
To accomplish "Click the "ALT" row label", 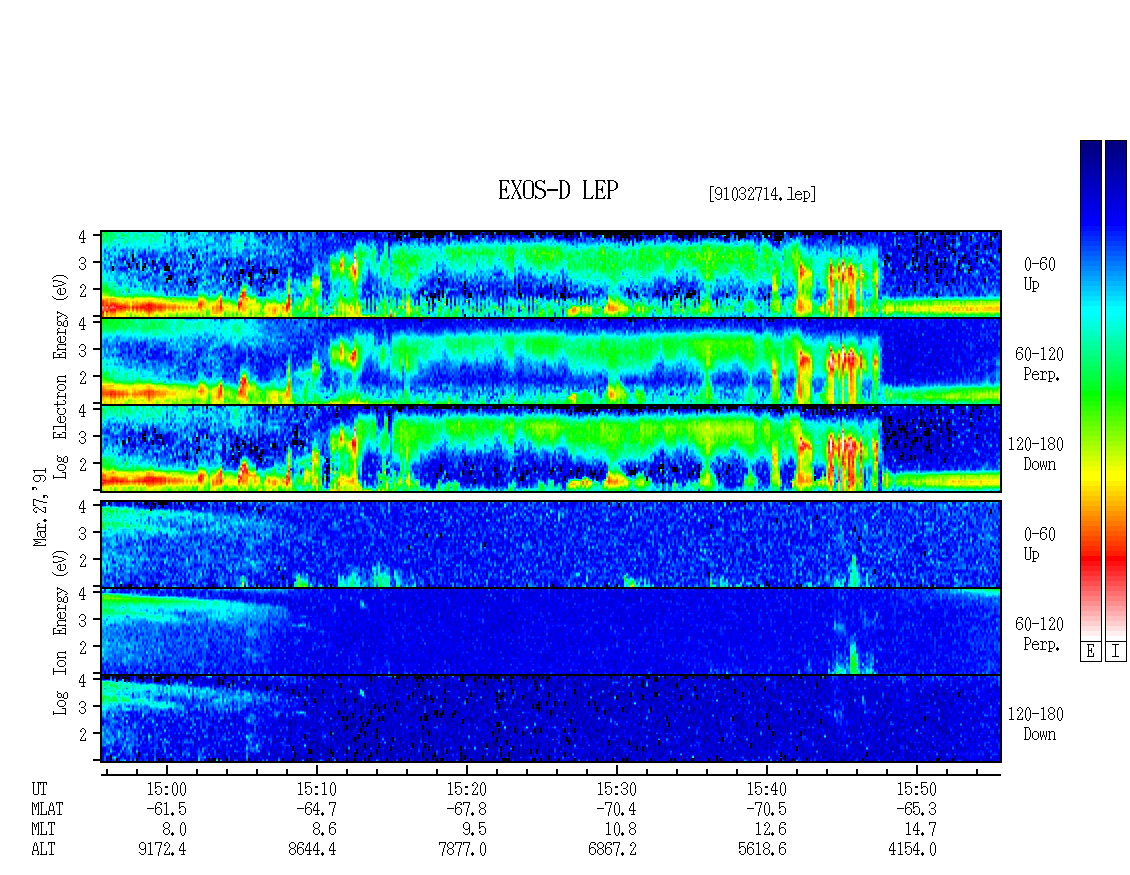I will tap(43, 850).
